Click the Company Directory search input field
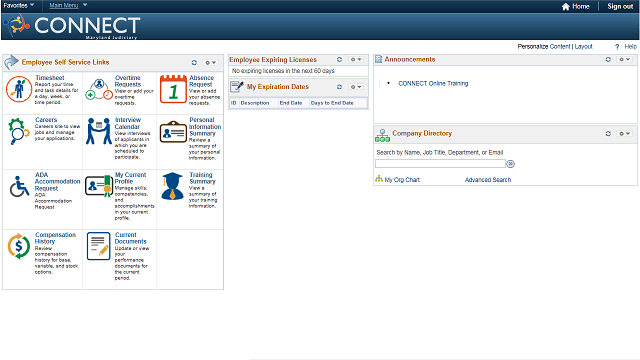This screenshot has height=360, width=640. [440, 164]
